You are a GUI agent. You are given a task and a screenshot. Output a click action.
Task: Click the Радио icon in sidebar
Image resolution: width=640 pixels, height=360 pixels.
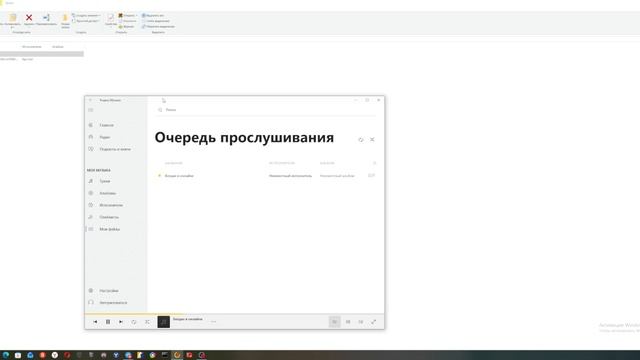point(91,137)
